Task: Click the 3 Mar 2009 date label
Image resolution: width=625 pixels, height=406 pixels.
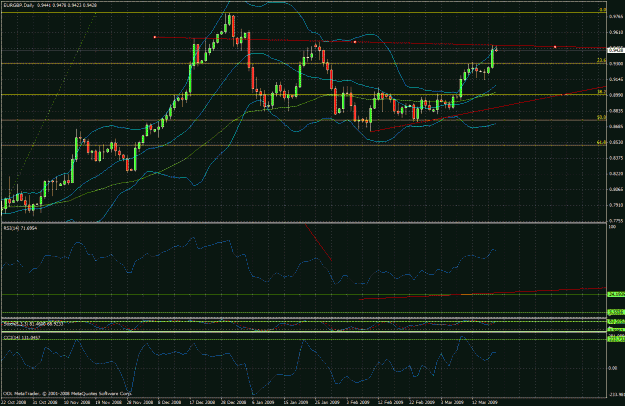Action: 452,402
